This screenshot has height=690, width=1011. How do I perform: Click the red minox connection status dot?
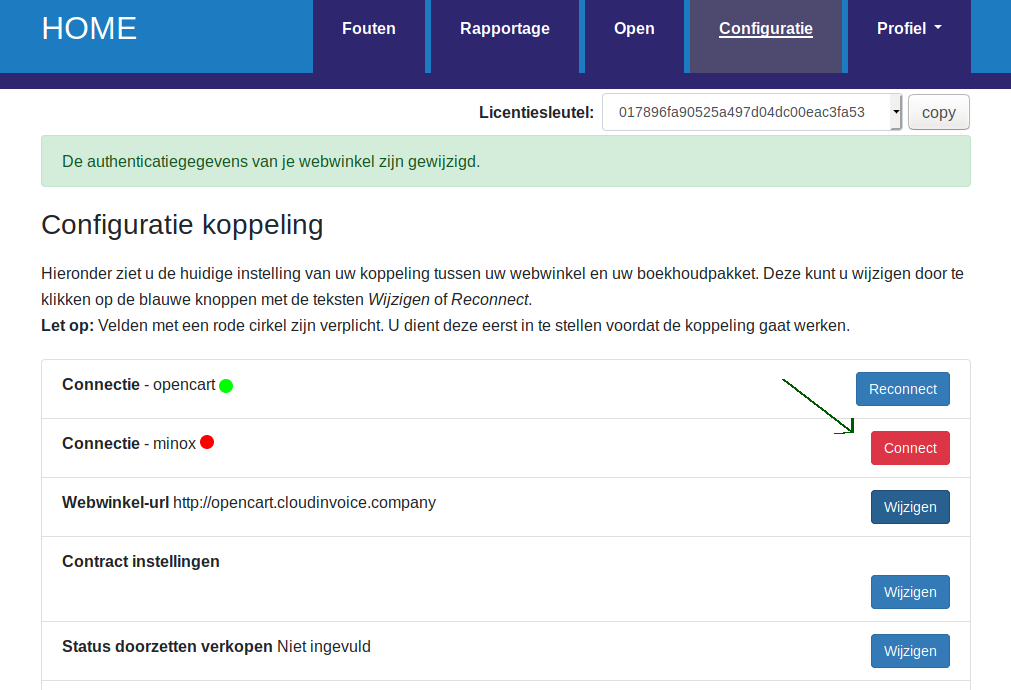(x=207, y=443)
